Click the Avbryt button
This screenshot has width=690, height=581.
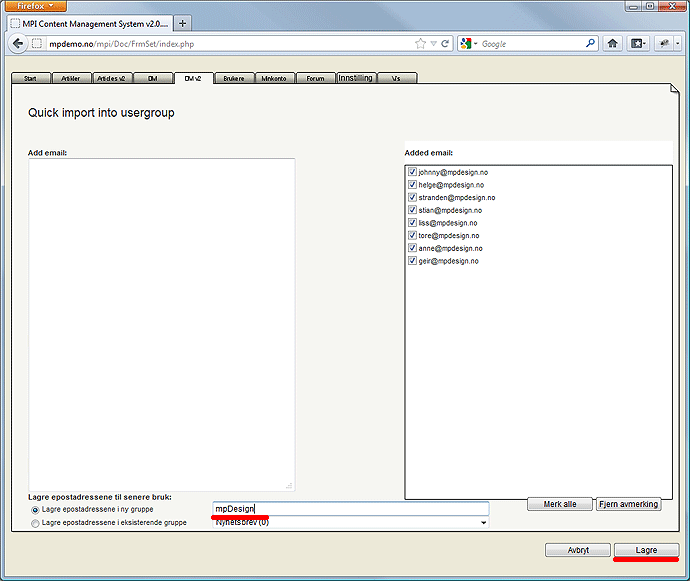[578, 550]
